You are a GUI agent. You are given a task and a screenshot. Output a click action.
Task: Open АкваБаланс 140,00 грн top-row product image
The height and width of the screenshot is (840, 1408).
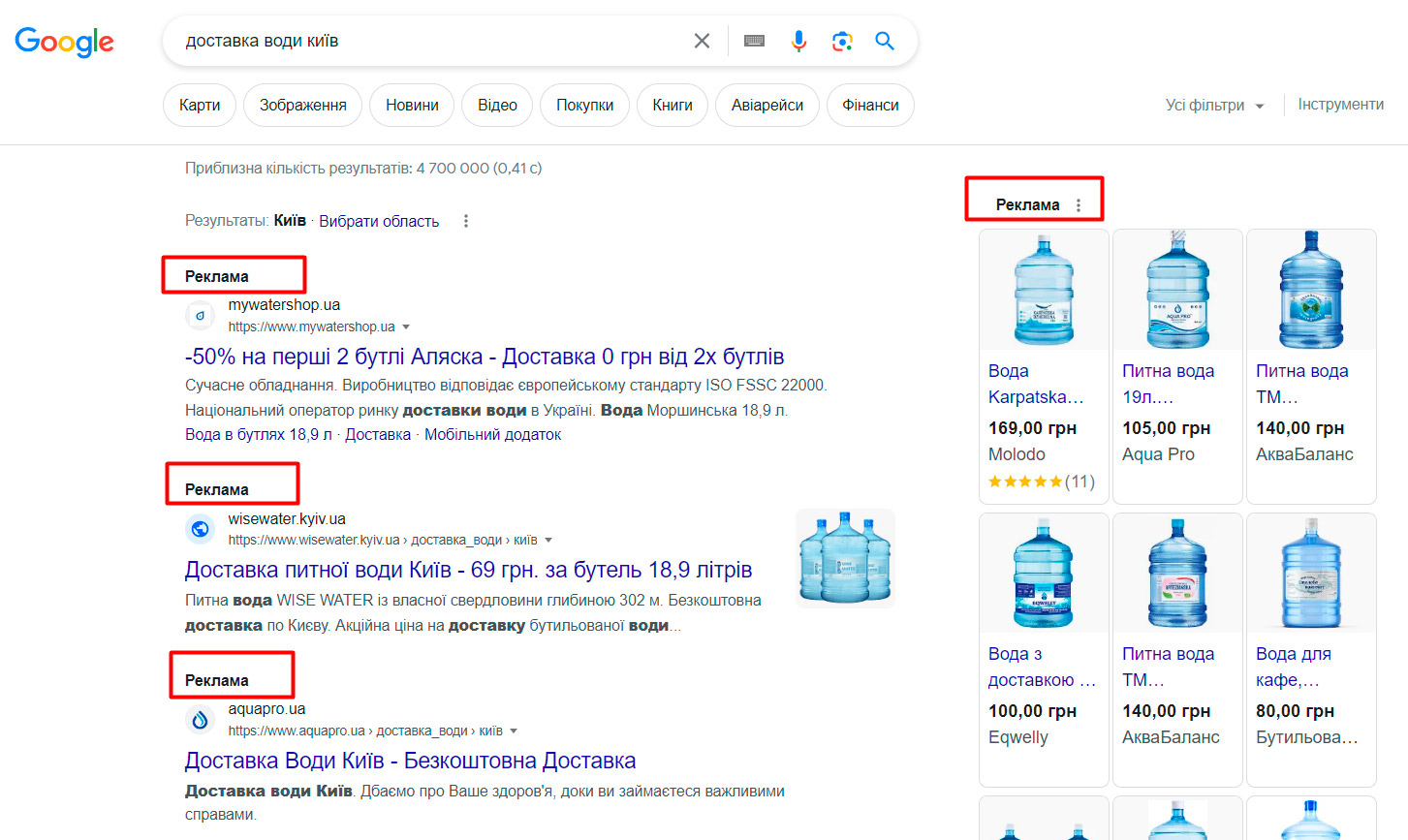click(1311, 290)
